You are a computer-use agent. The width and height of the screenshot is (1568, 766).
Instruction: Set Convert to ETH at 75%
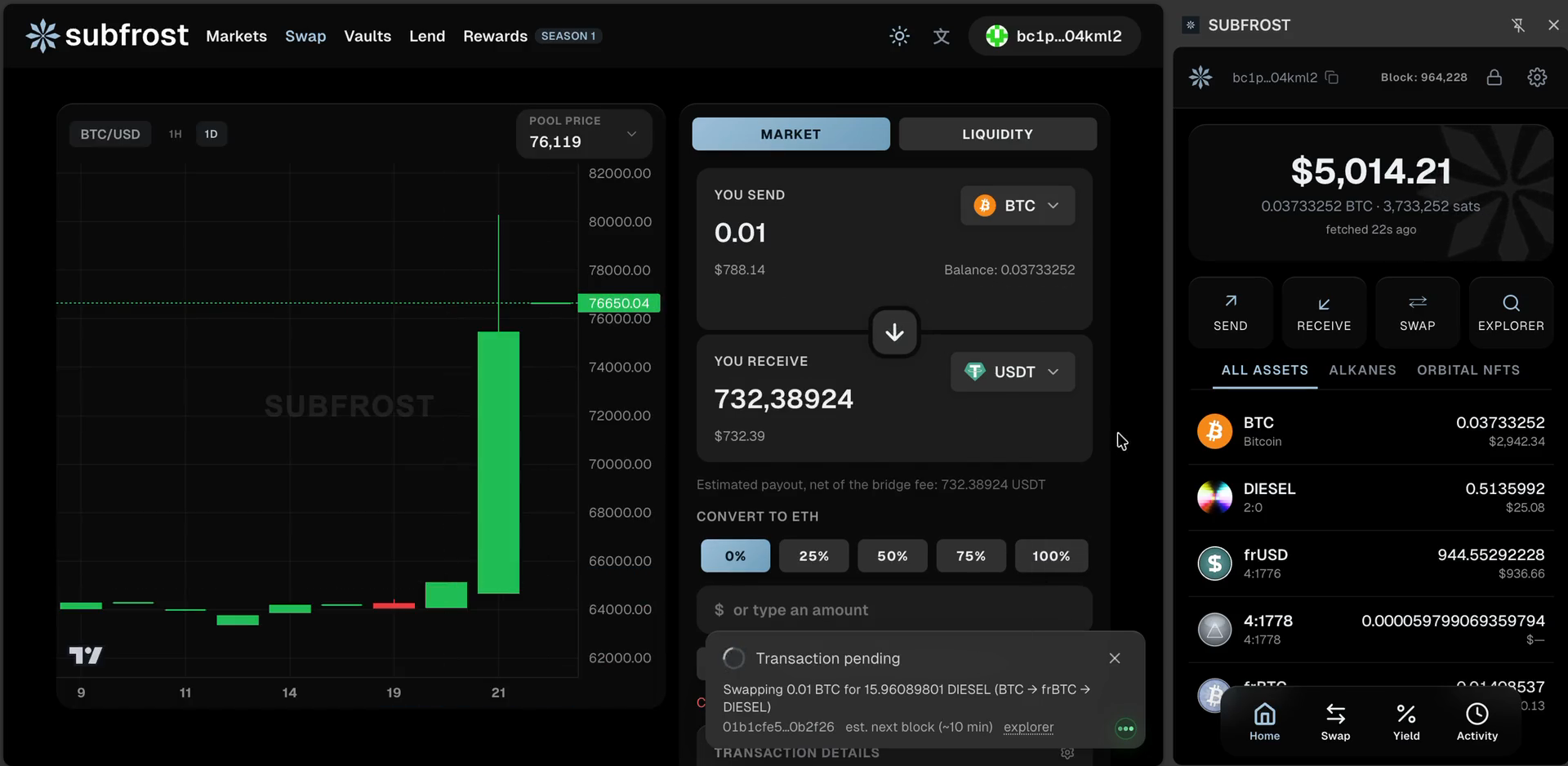pyautogui.click(x=970, y=556)
